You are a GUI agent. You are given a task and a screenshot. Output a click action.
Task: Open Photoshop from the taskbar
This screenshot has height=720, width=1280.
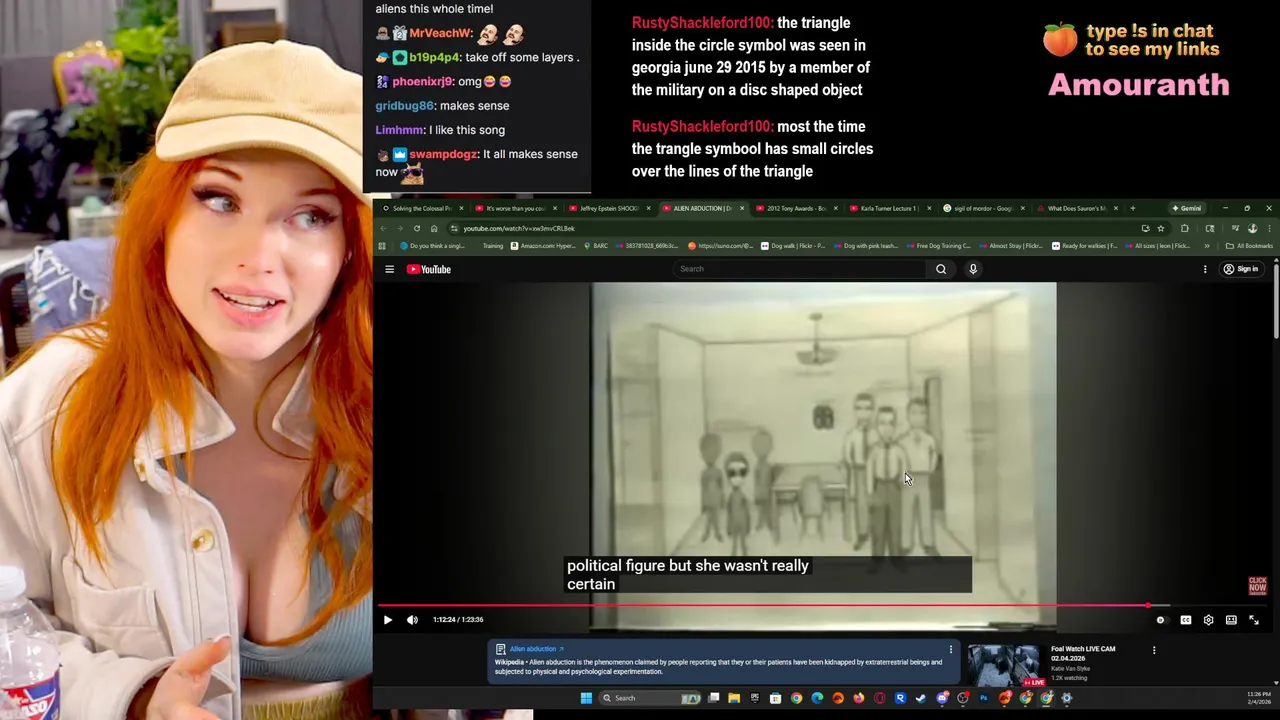pos(984,698)
